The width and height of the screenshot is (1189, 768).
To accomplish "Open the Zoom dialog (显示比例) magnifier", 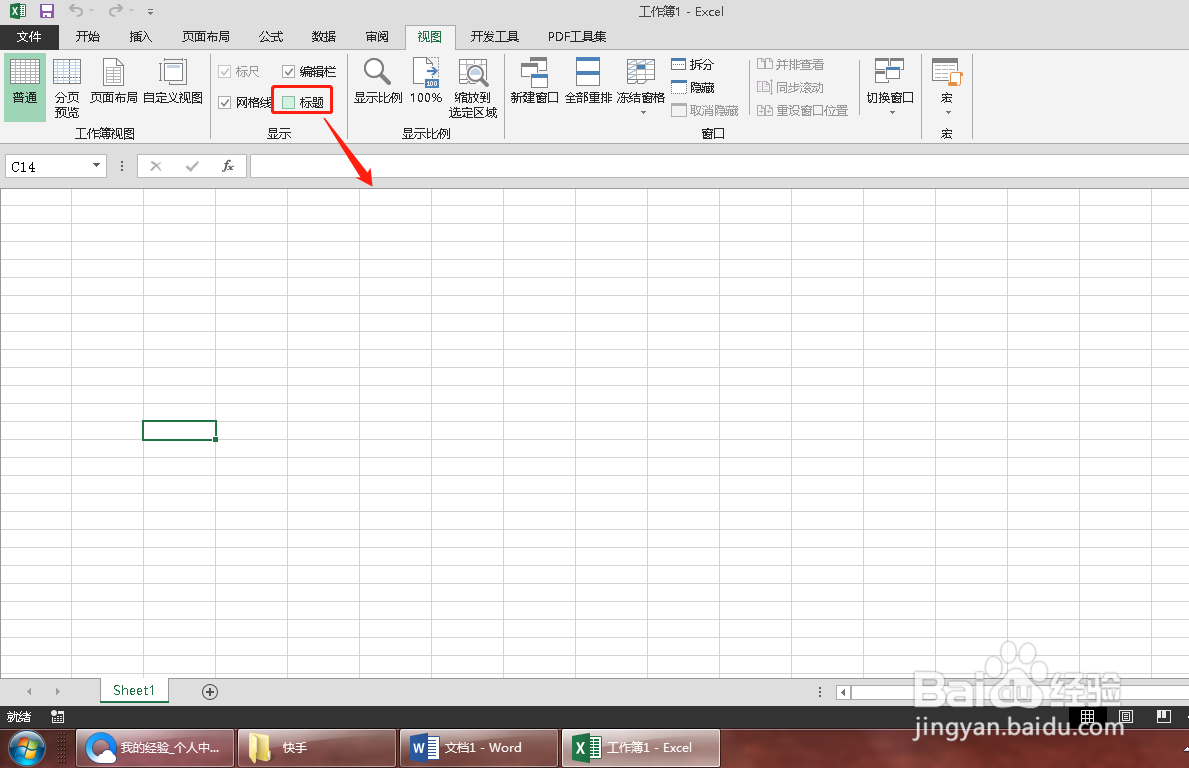I will [x=378, y=82].
